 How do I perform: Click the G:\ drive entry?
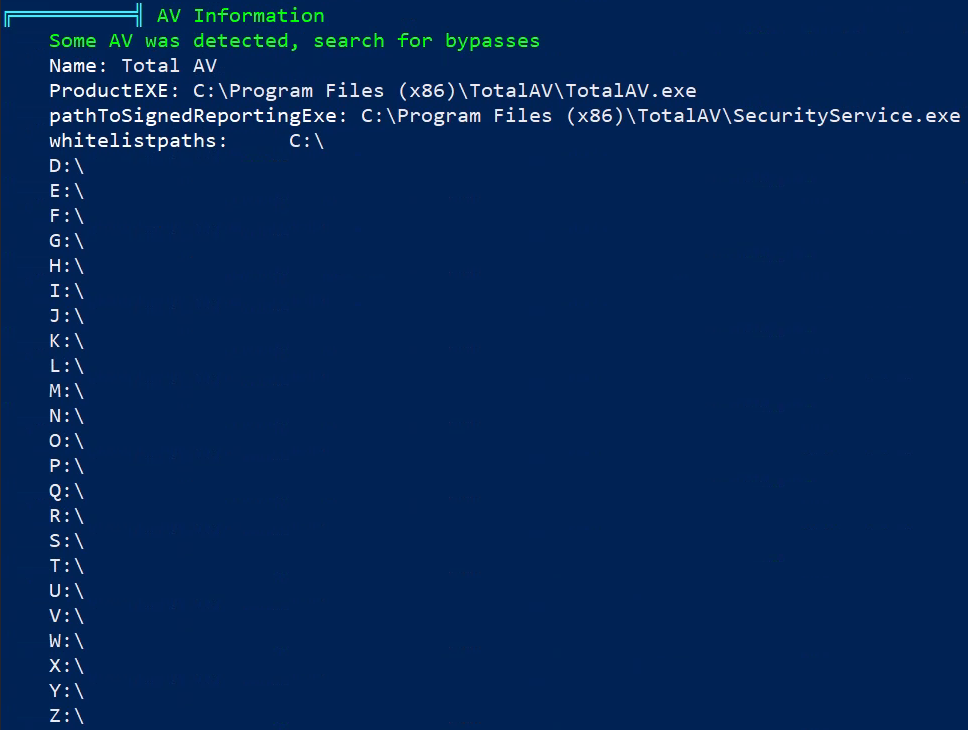tap(66, 241)
